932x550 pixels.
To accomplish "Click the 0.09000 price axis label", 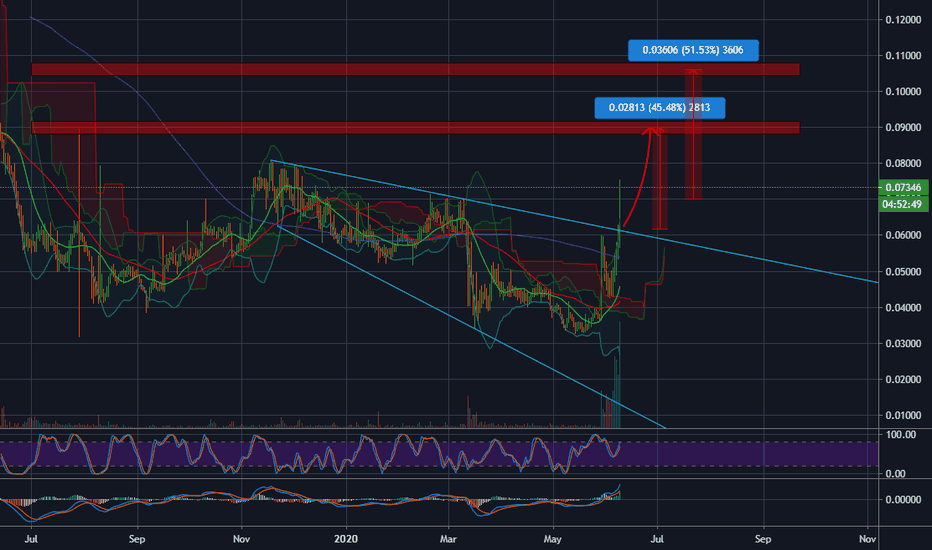I will point(903,127).
